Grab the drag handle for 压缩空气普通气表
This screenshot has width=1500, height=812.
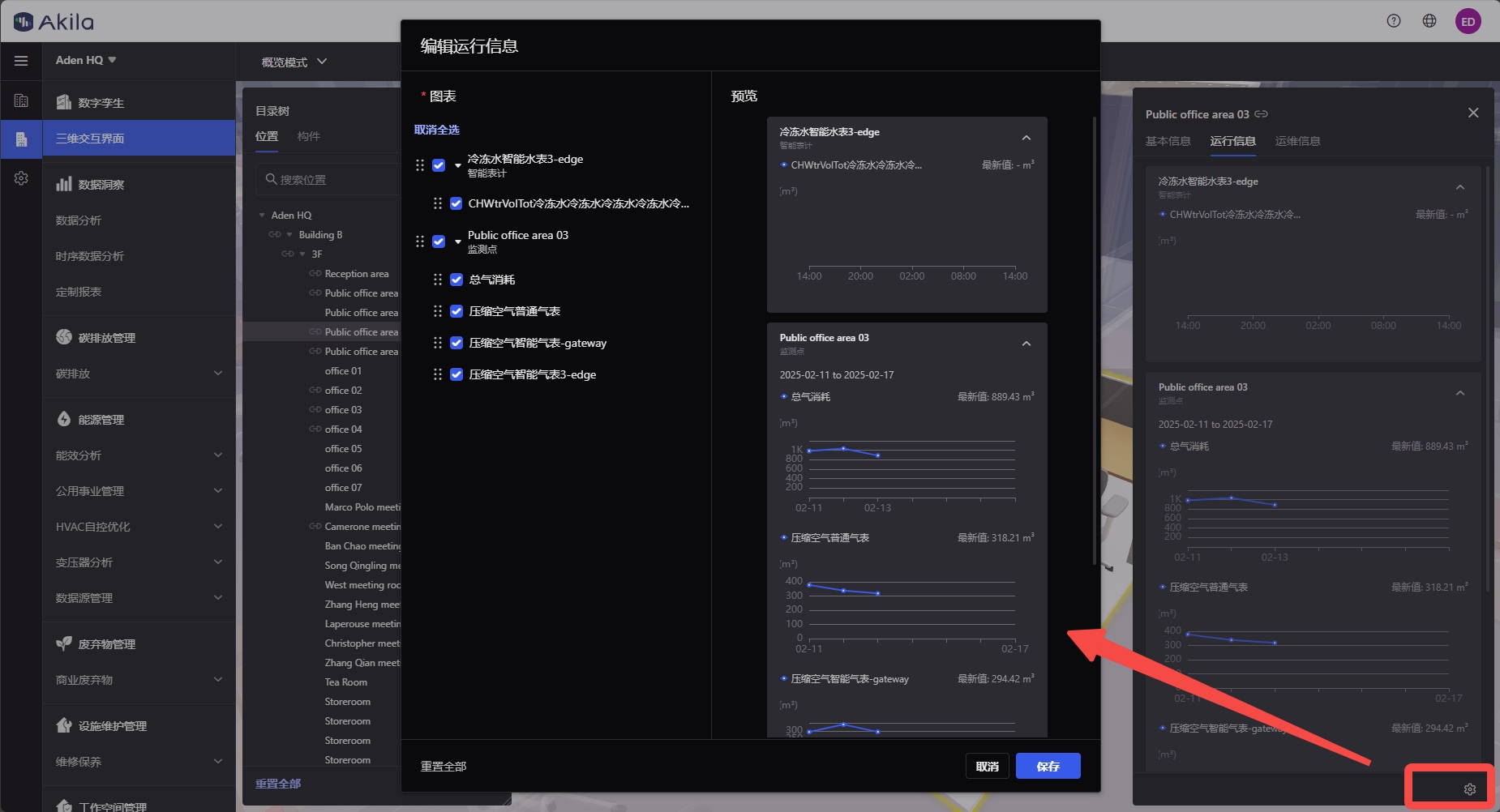click(438, 311)
